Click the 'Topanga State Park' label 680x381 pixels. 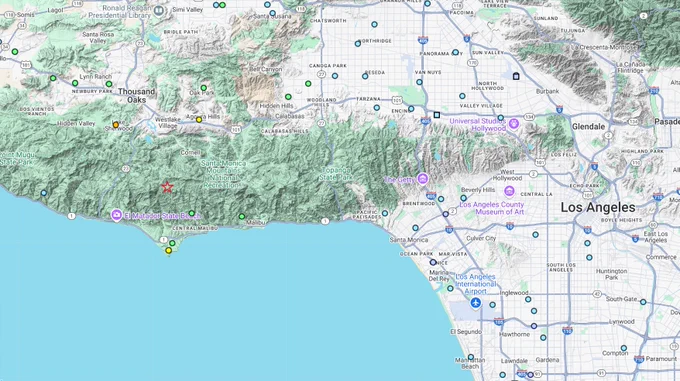(336, 173)
